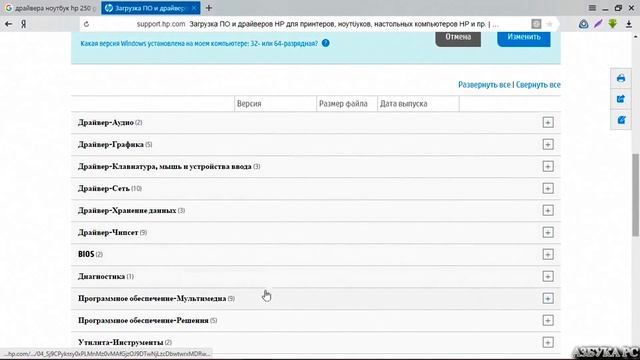The width and height of the screenshot is (640, 360).
Task: Go back with the browser back arrow
Action: [x=8, y=24]
